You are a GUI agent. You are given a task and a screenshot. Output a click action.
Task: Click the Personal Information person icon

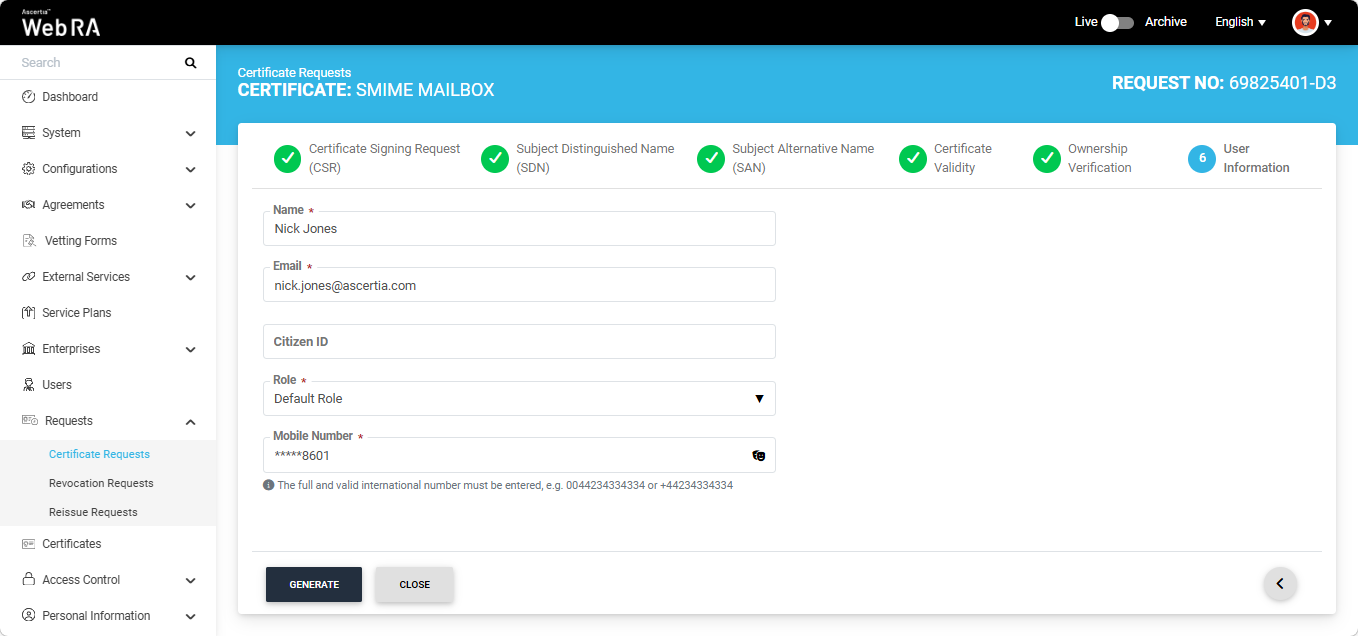[x=29, y=616]
